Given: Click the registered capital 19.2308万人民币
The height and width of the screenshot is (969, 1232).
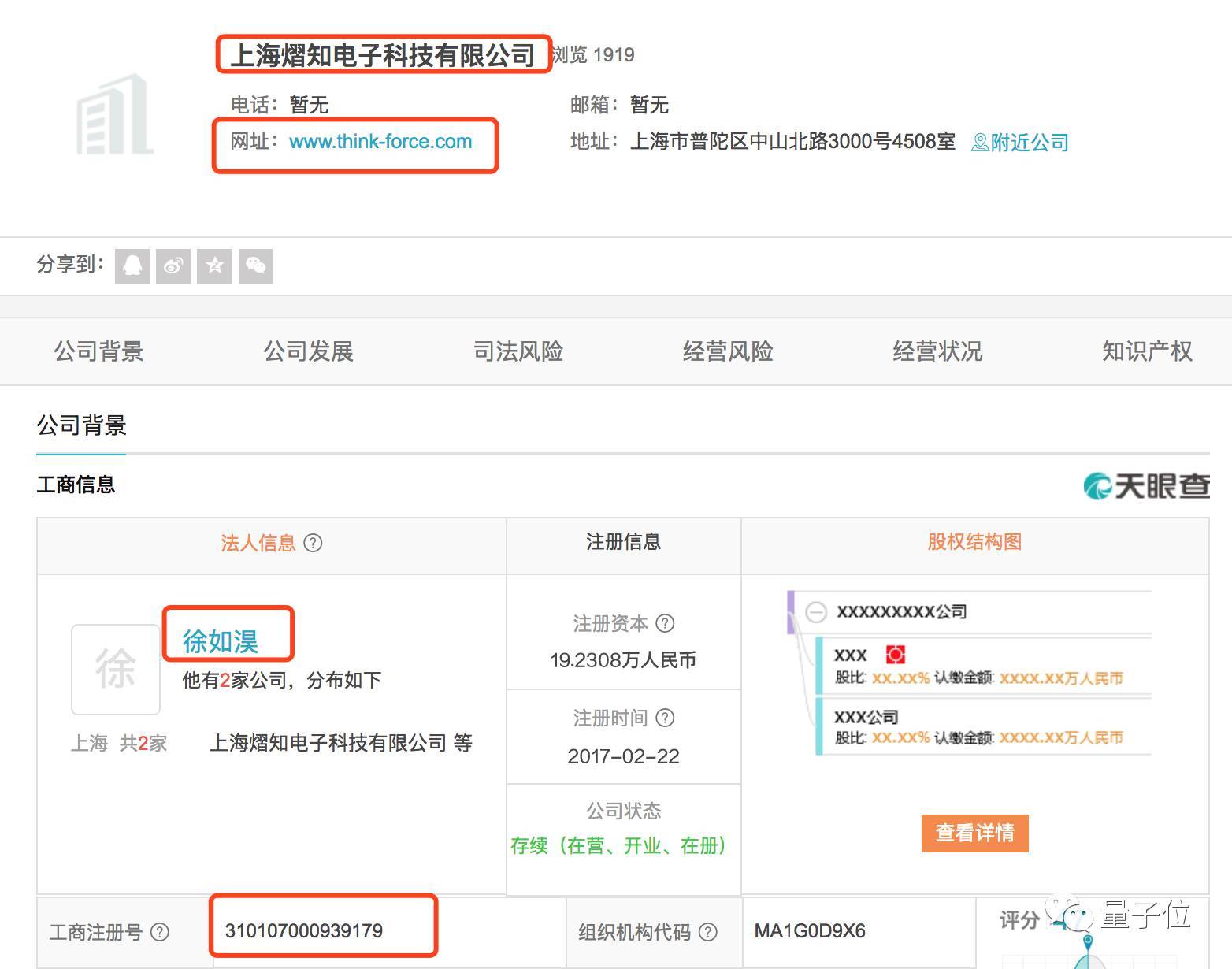Looking at the screenshot, I should (x=622, y=660).
